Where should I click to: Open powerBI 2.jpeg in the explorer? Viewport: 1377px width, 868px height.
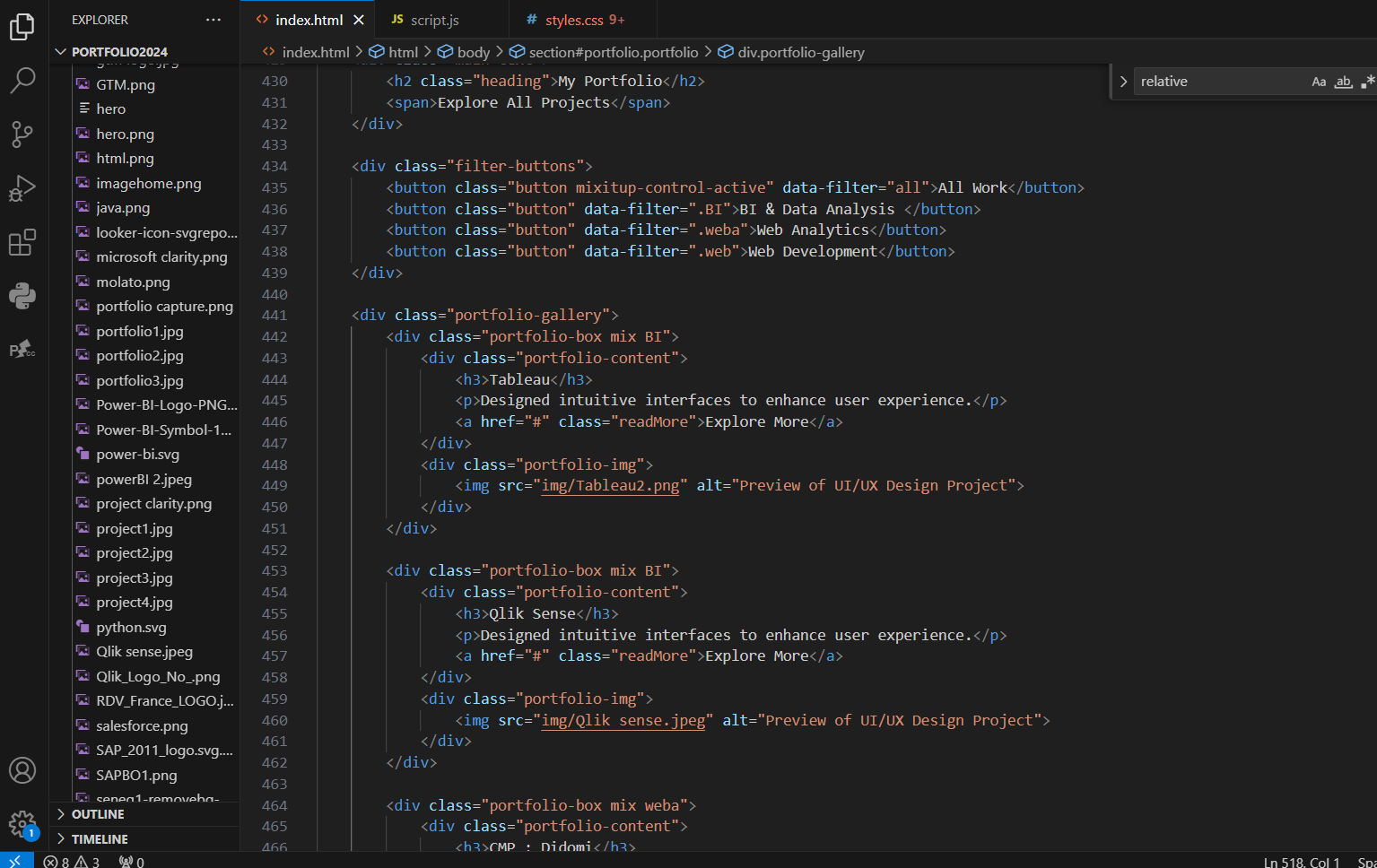[144, 479]
